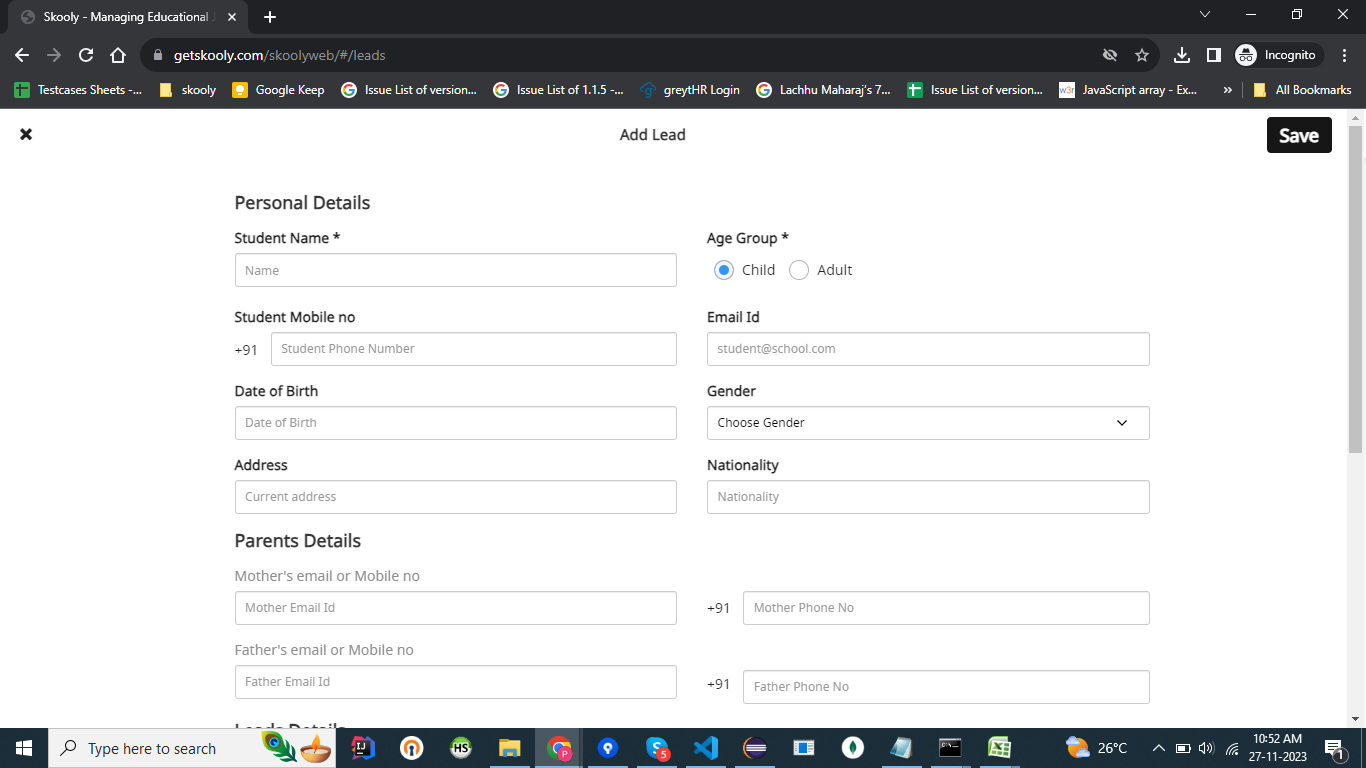The image size is (1366, 768).
Task: Open browser home page icon
Action: coord(118,55)
